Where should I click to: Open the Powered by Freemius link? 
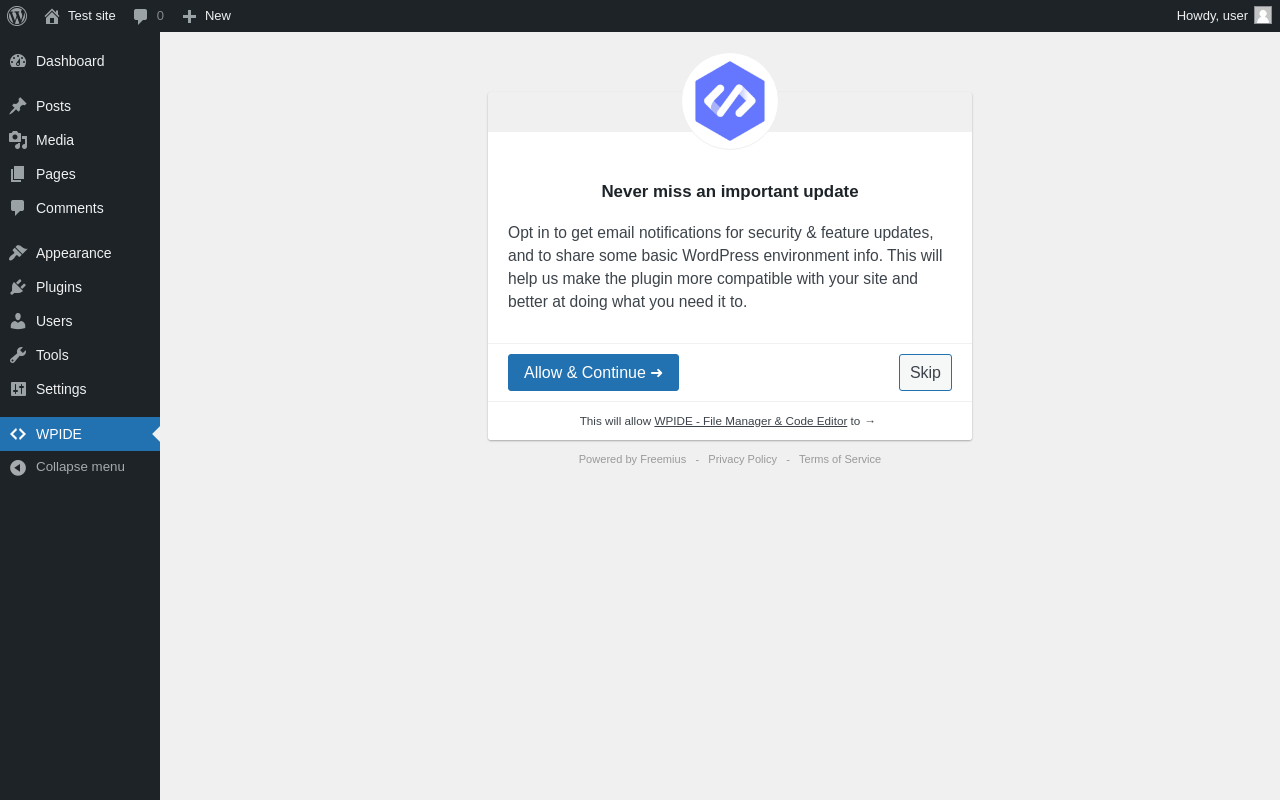632,459
